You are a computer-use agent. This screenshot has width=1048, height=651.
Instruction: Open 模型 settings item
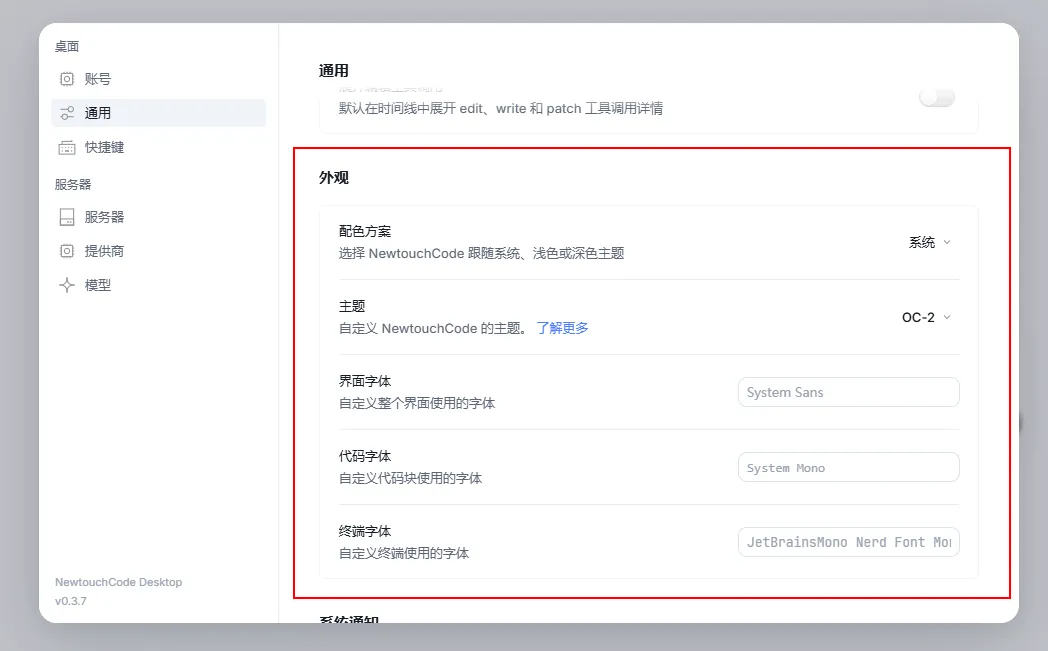(x=158, y=285)
